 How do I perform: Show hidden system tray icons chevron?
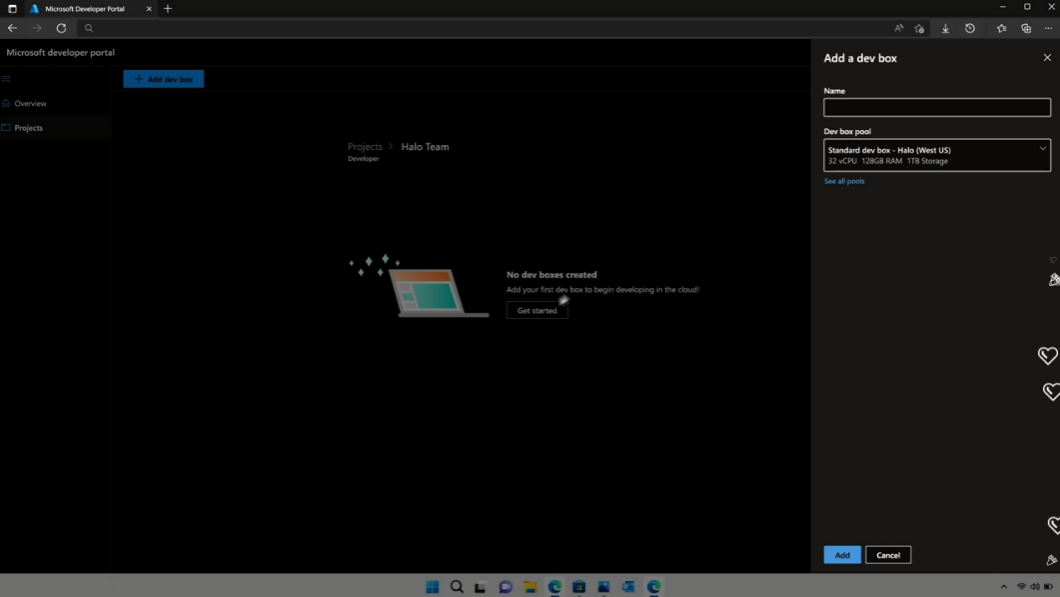coord(1004,587)
